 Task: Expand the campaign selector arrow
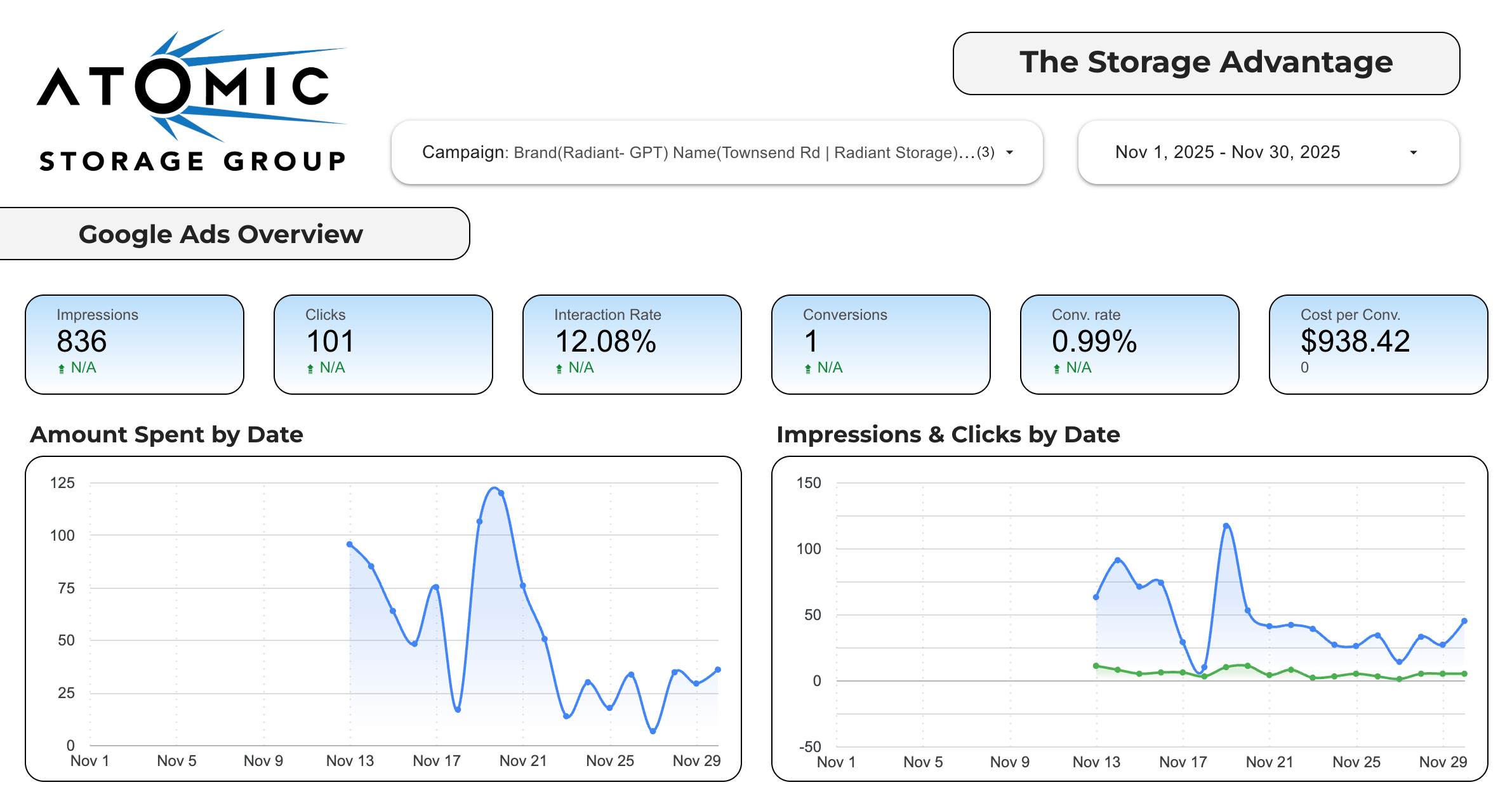[x=1010, y=153]
